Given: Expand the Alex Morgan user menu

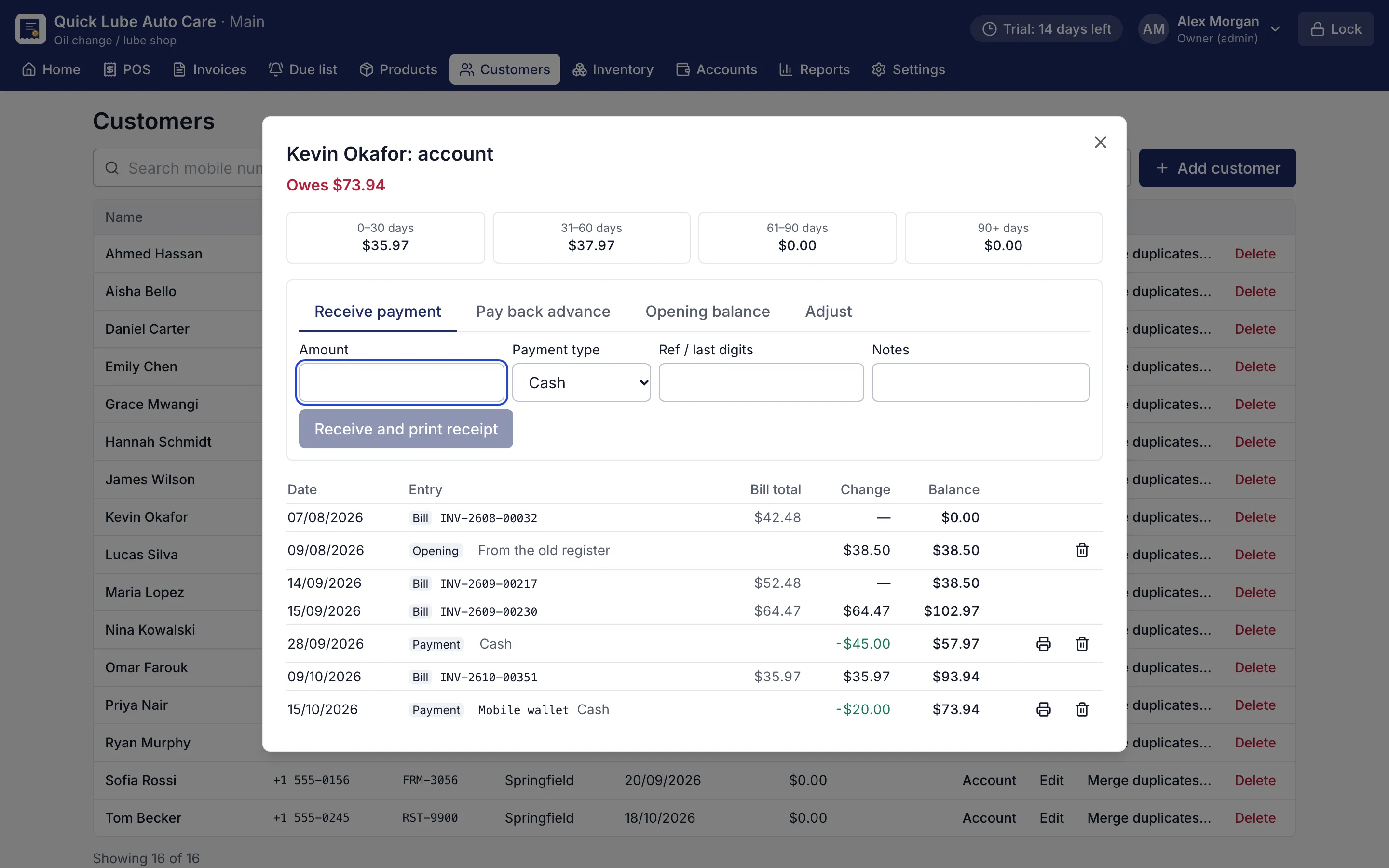Looking at the screenshot, I should click(1211, 29).
